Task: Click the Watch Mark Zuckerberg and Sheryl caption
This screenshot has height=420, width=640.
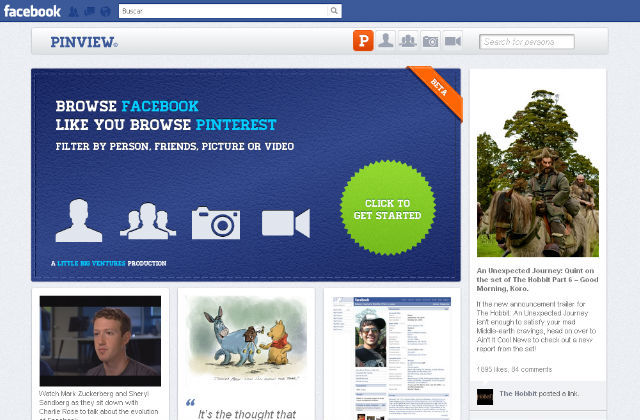Action: coord(99,405)
